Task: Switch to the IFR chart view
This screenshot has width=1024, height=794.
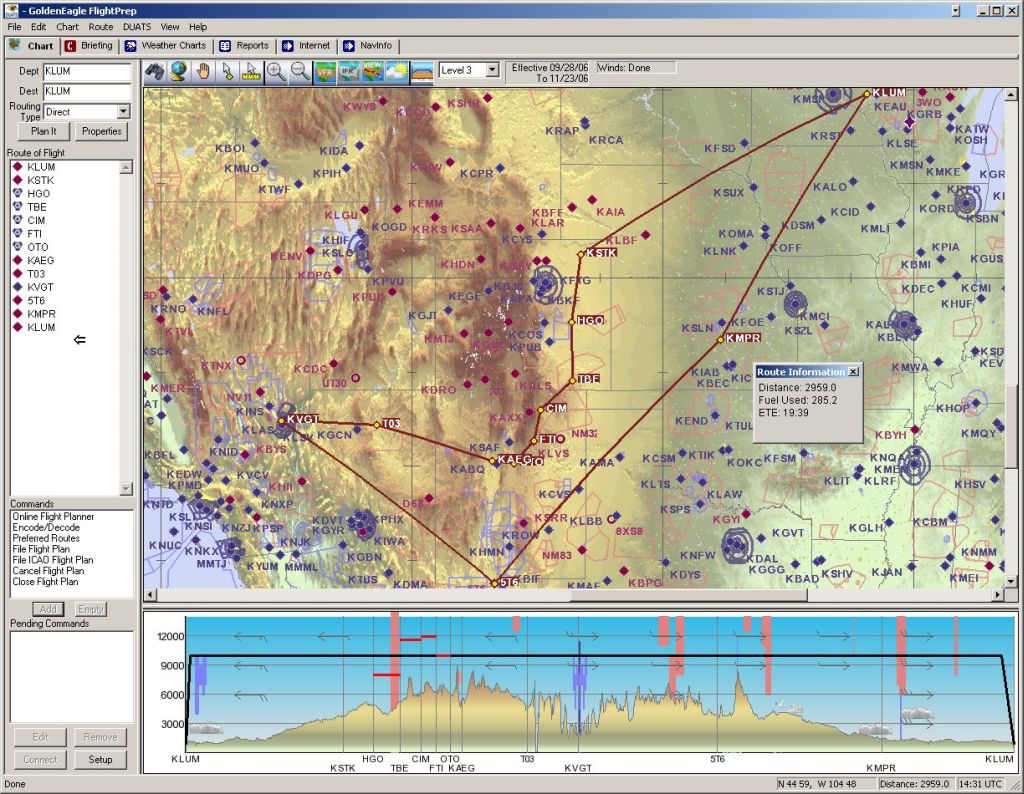Action: (x=349, y=71)
